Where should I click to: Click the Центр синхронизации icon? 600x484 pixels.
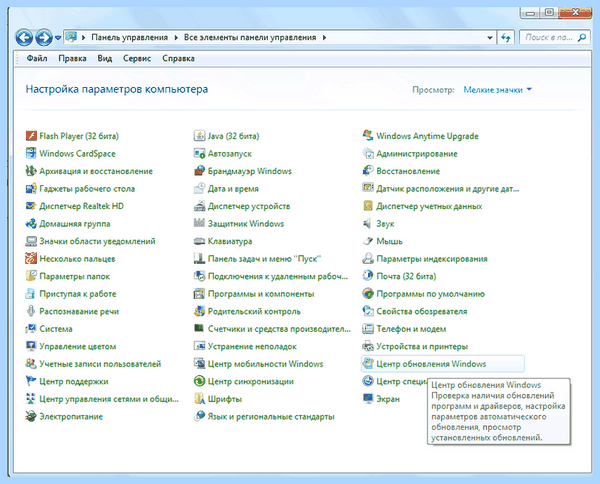click(x=199, y=381)
